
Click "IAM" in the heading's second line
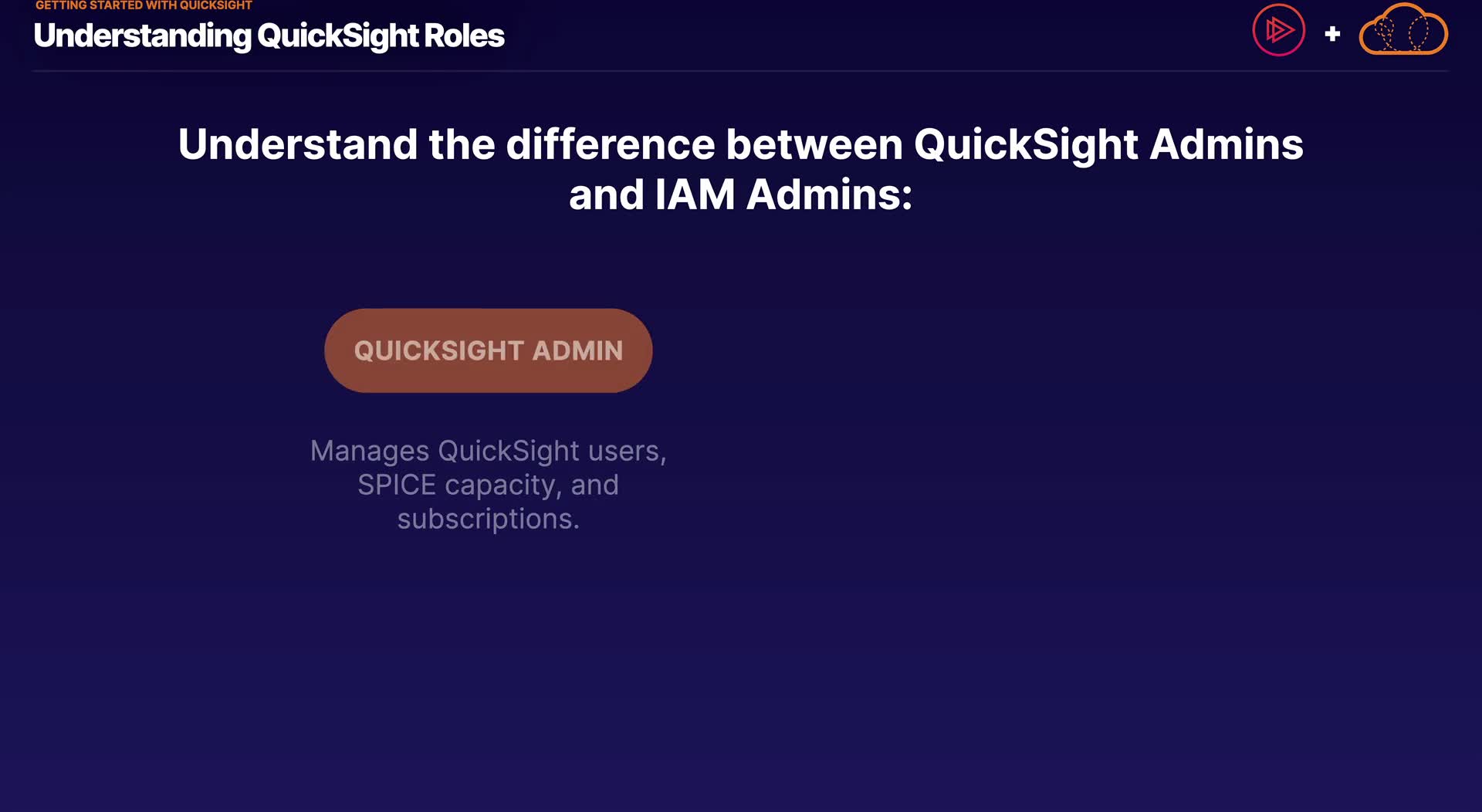pos(695,195)
